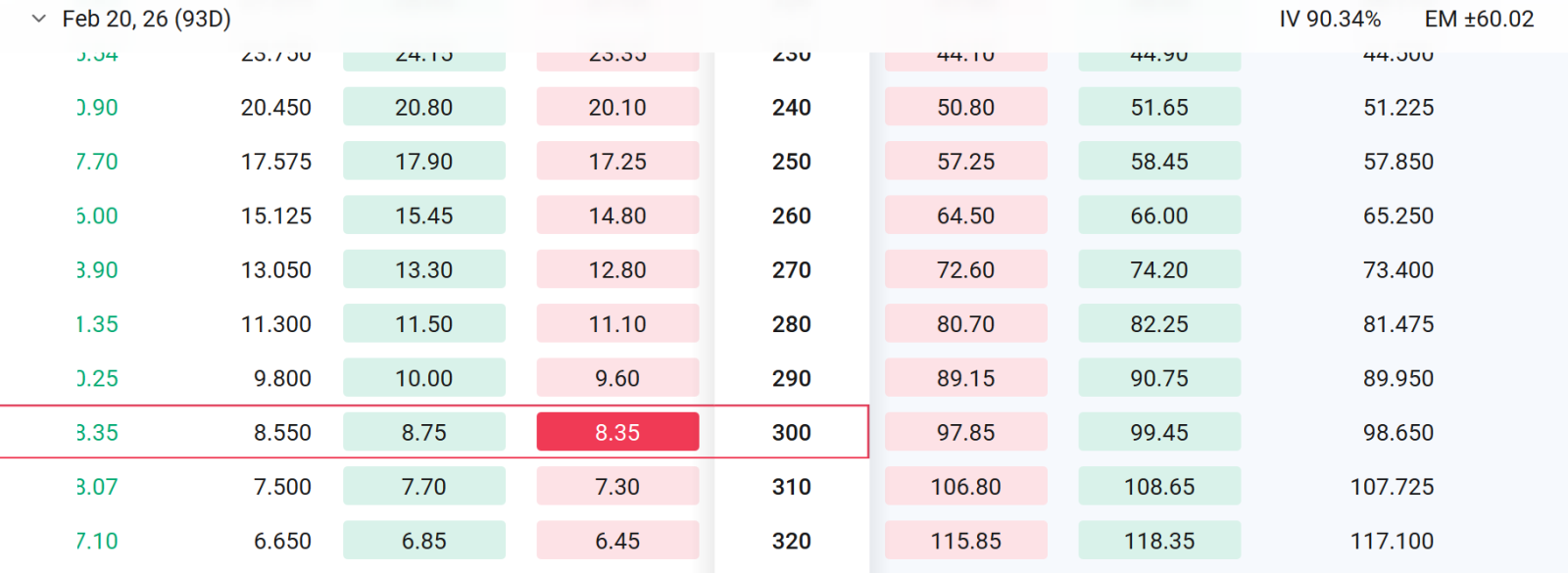Select the 7.30 call bid at strike 310
1568x573 pixels.
(617, 486)
